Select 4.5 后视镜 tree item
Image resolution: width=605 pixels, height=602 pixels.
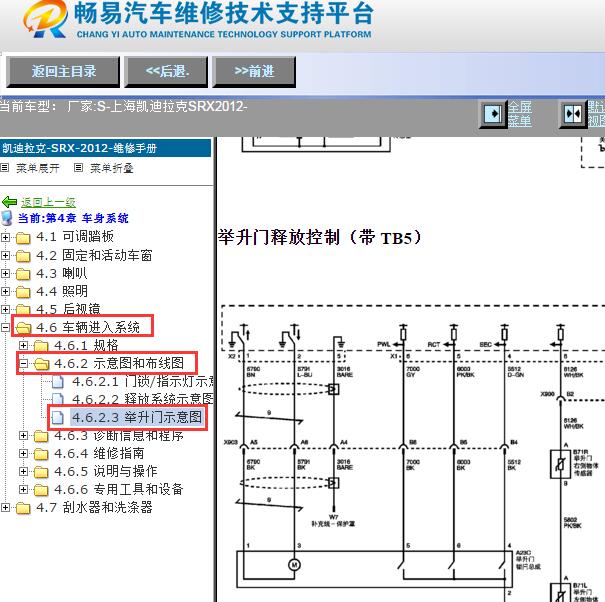tap(68, 309)
